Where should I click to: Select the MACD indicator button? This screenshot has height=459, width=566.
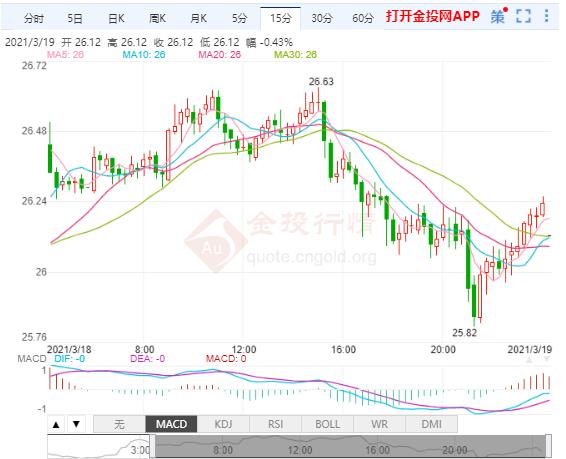171,424
